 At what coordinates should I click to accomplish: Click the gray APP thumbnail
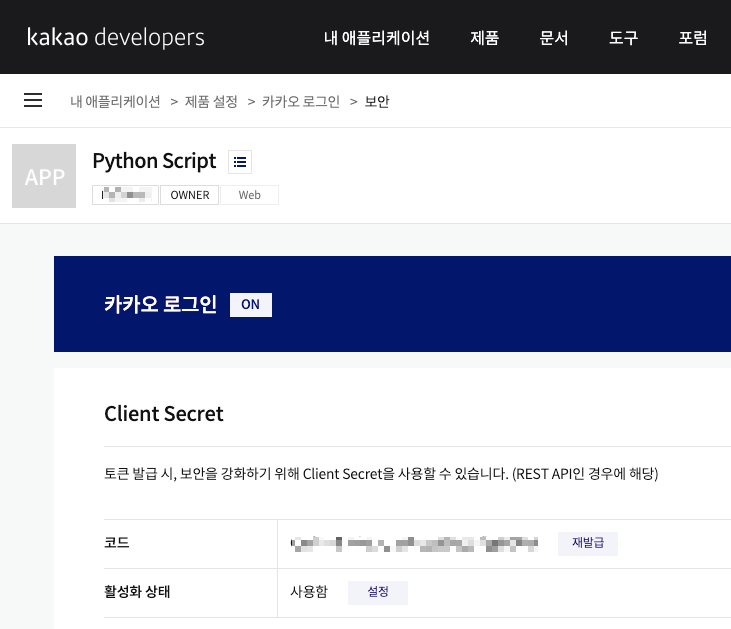click(x=44, y=176)
